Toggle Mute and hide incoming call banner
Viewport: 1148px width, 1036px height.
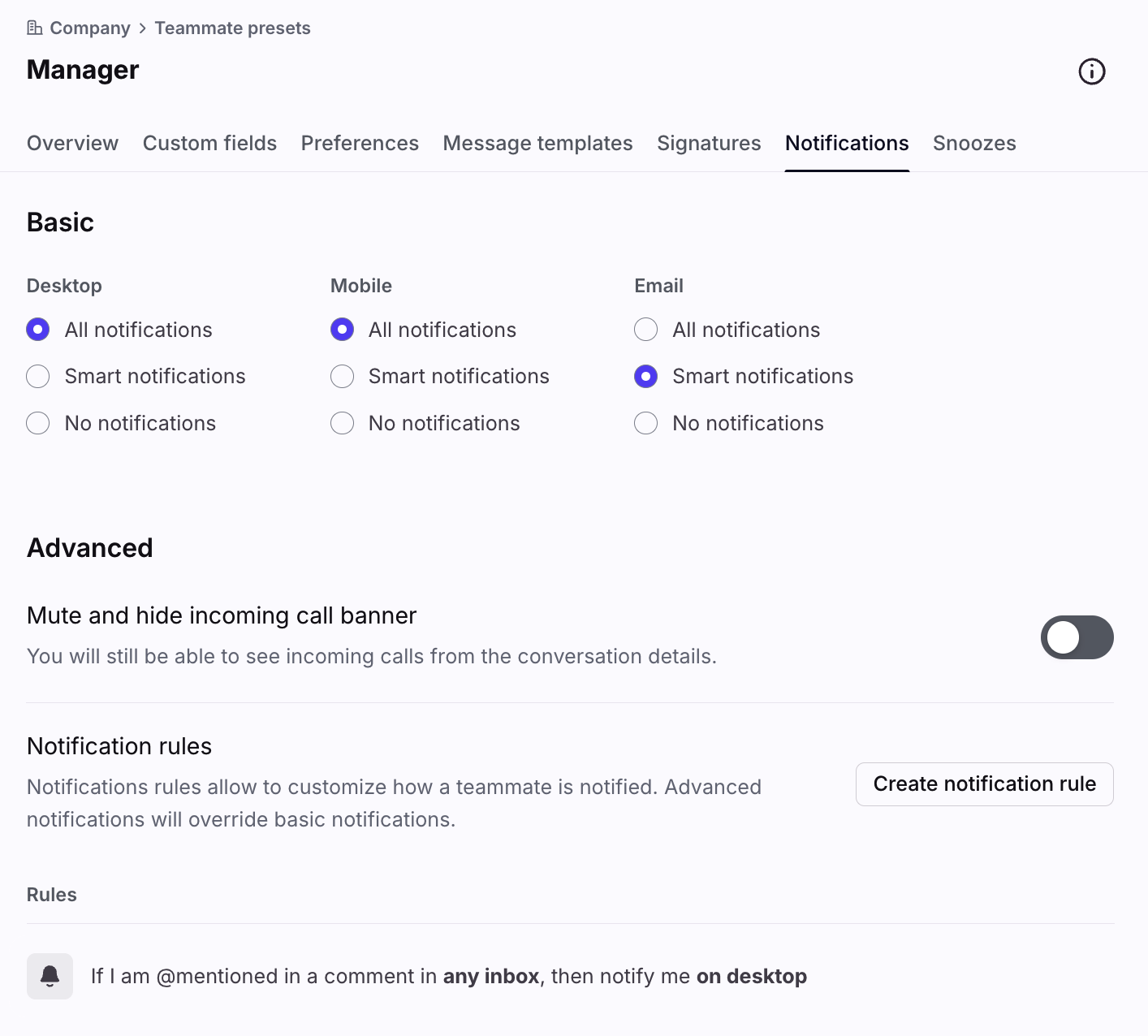1077,637
